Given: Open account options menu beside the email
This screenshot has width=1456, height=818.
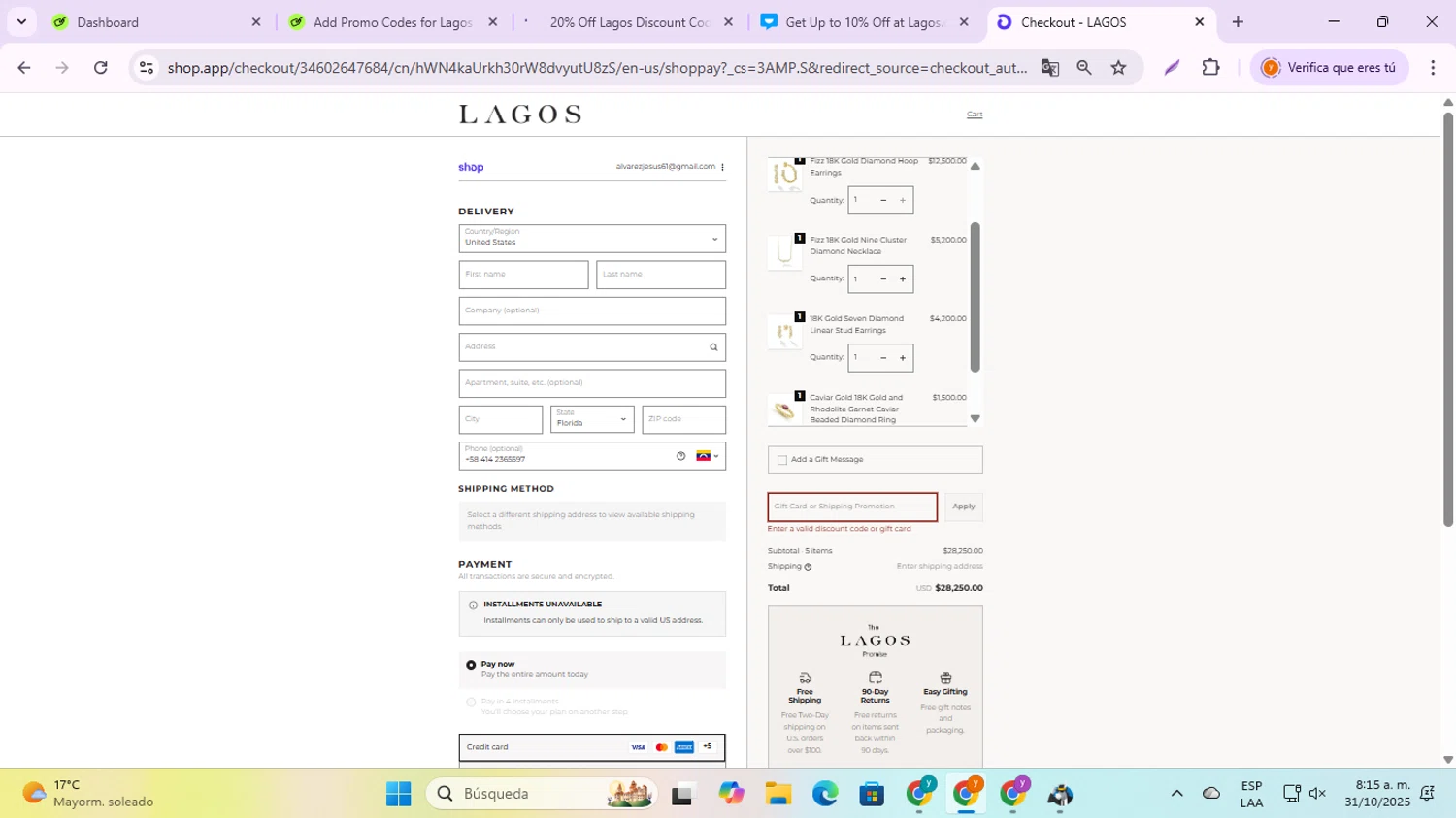Looking at the screenshot, I should tap(722, 167).
